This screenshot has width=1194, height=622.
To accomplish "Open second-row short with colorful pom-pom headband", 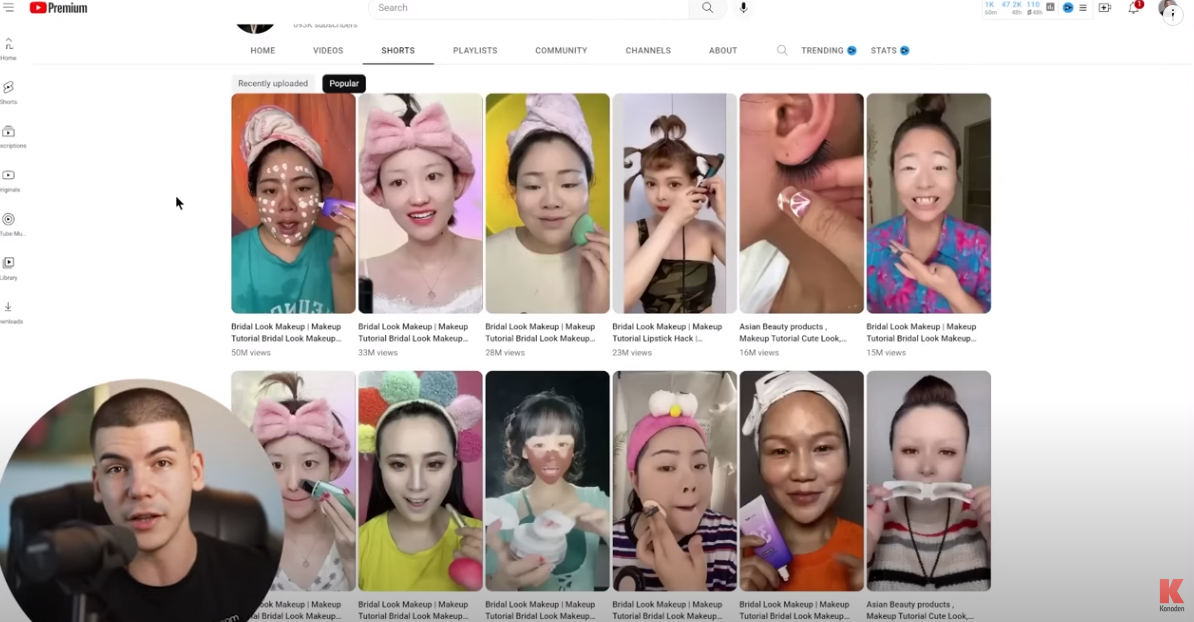I will click(420, 481).
